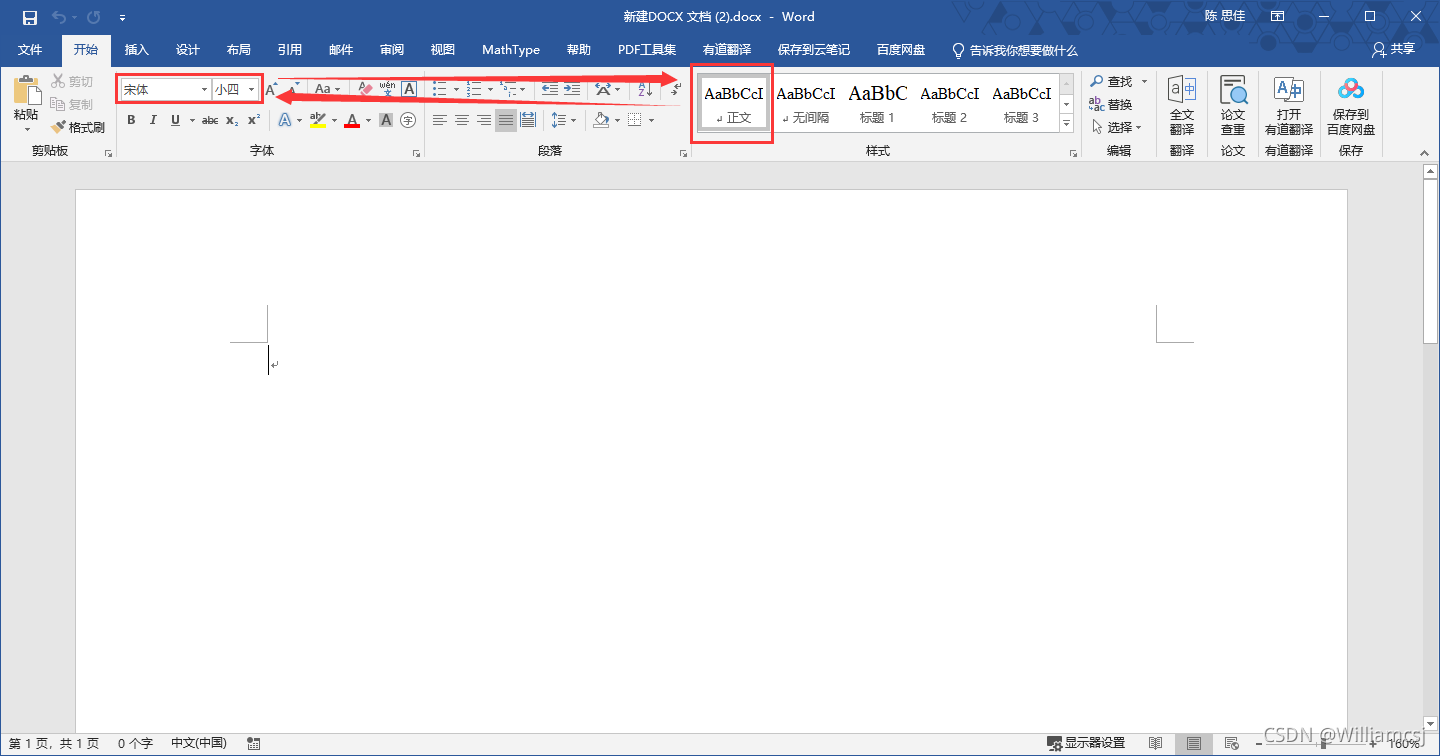The width and height of the screenshot is (1440, 756).
Task: Open the font size dropdown (小四)
Action: point(251,89)
